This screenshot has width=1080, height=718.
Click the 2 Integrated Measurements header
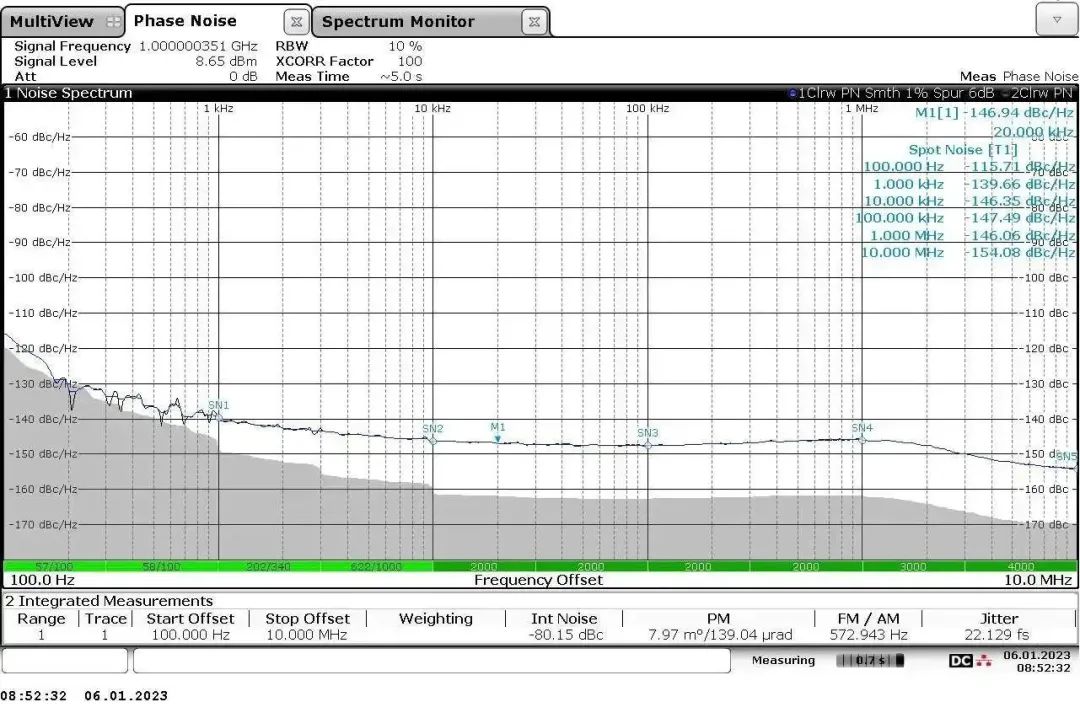pyautogui.click(x=110, y=601)
